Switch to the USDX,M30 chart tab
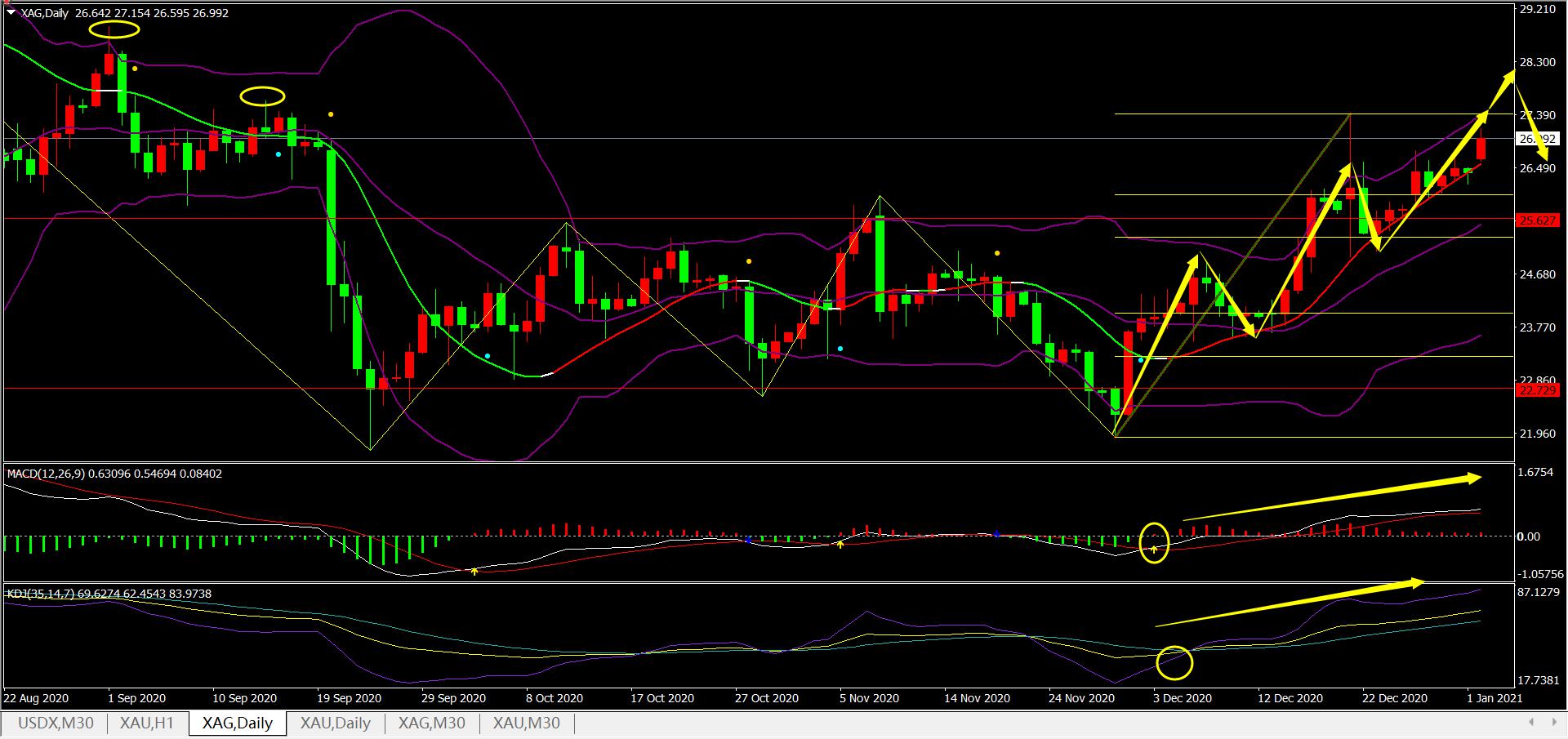This screenshot has height=739, width=1568. 56,723
